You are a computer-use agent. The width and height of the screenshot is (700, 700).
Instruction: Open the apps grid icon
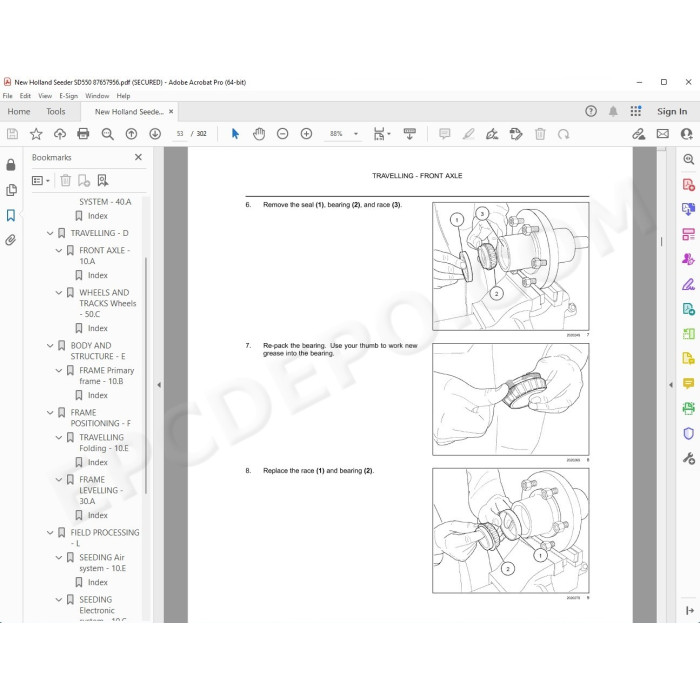coord(636,112)
